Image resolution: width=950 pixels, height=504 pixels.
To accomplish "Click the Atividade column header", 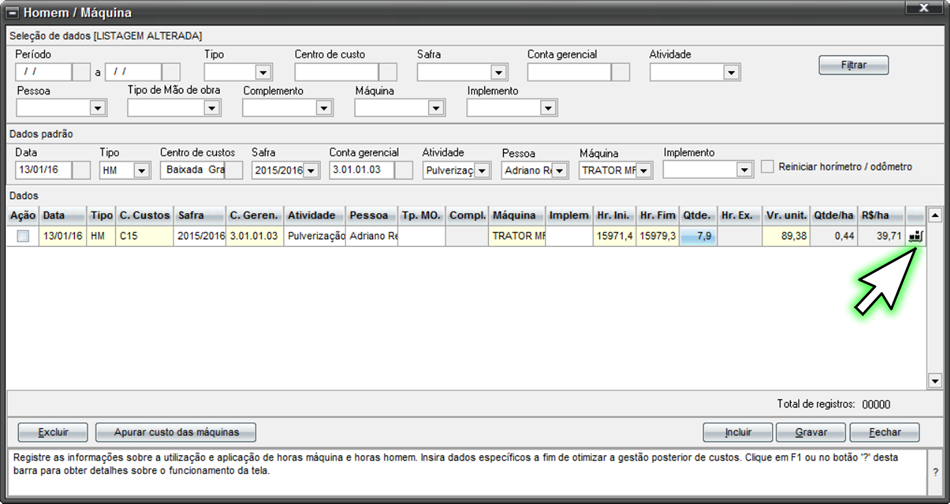I will coord(315,216).
